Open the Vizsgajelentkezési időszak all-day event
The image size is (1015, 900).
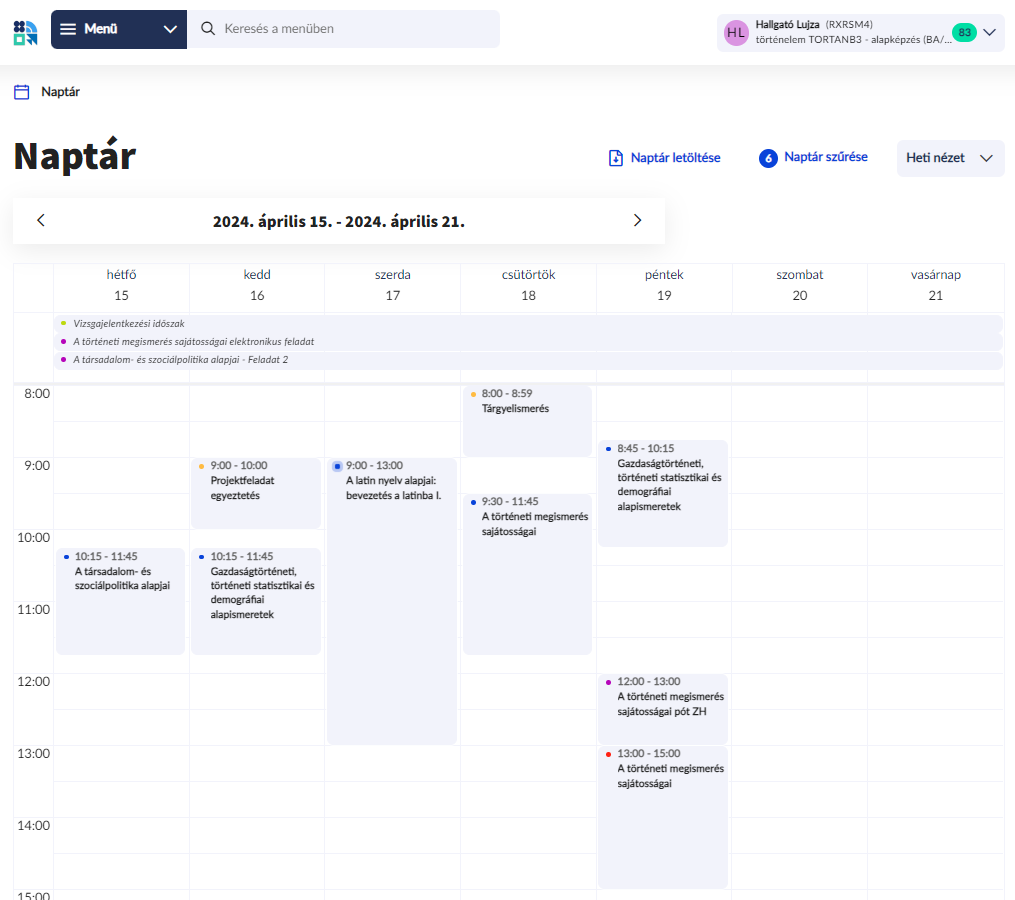pos(128,324)
